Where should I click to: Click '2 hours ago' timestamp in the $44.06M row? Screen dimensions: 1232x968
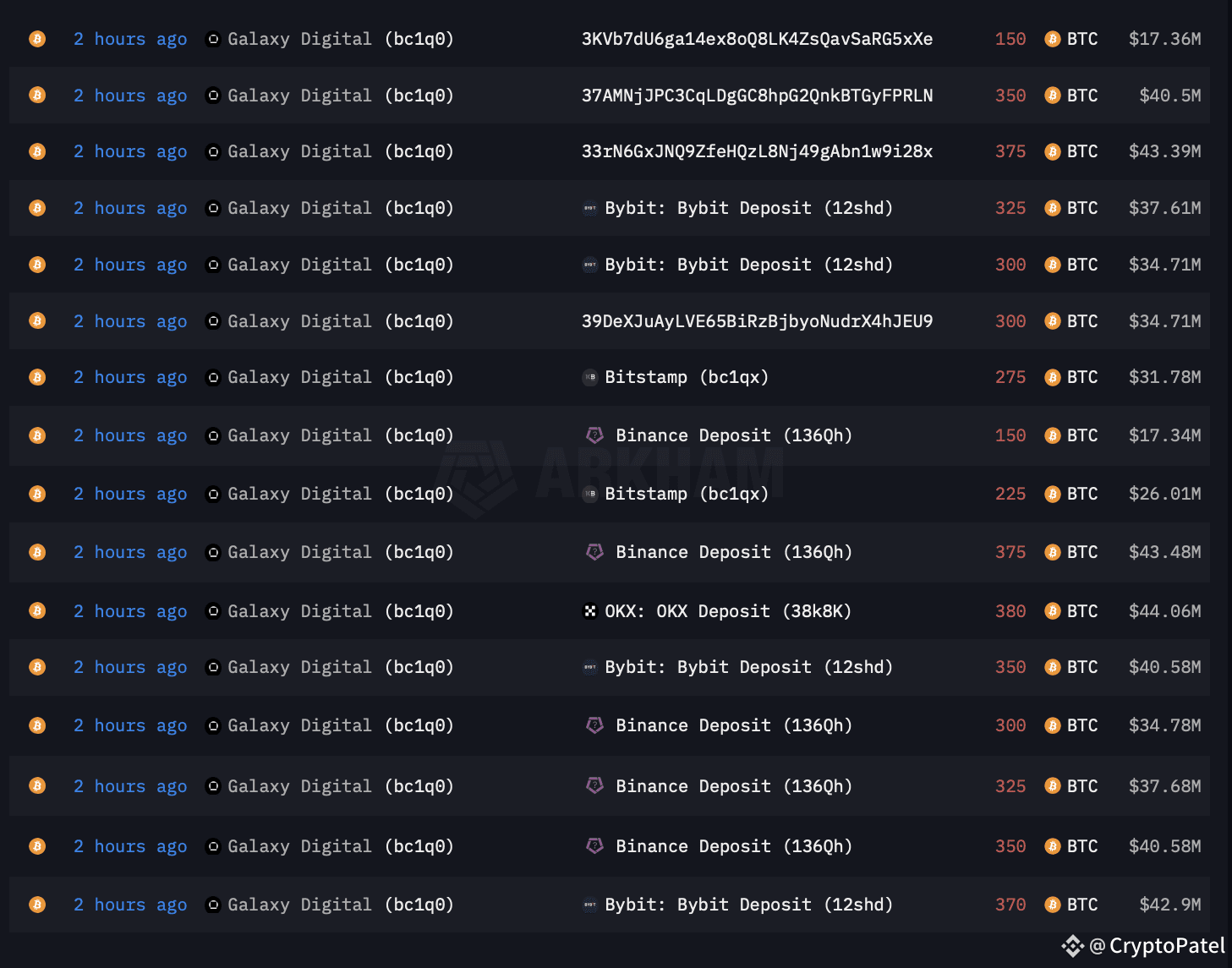(x=130, y=611)
